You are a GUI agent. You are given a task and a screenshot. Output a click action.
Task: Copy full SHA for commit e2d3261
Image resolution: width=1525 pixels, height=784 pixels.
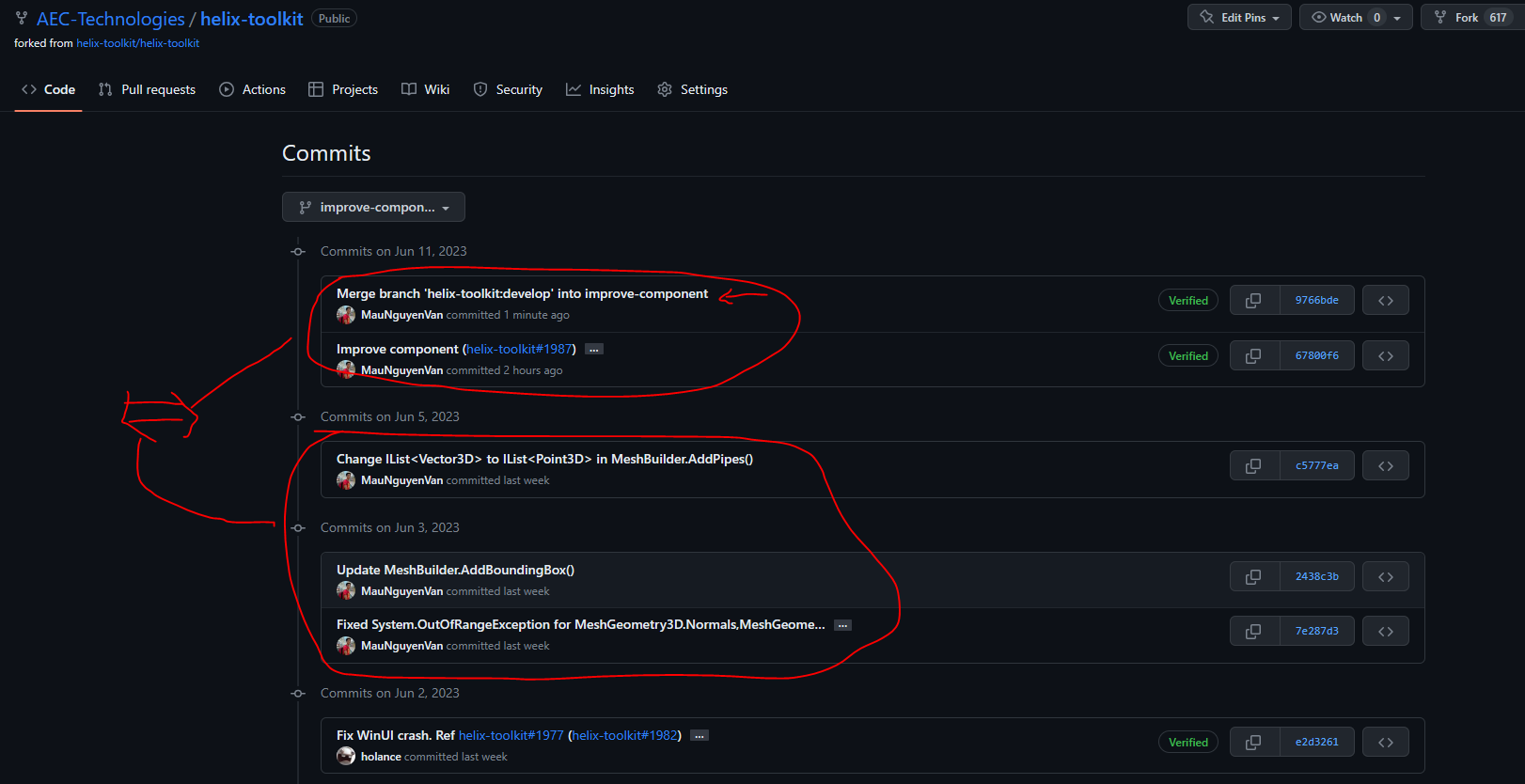[x=1254, y=742]
